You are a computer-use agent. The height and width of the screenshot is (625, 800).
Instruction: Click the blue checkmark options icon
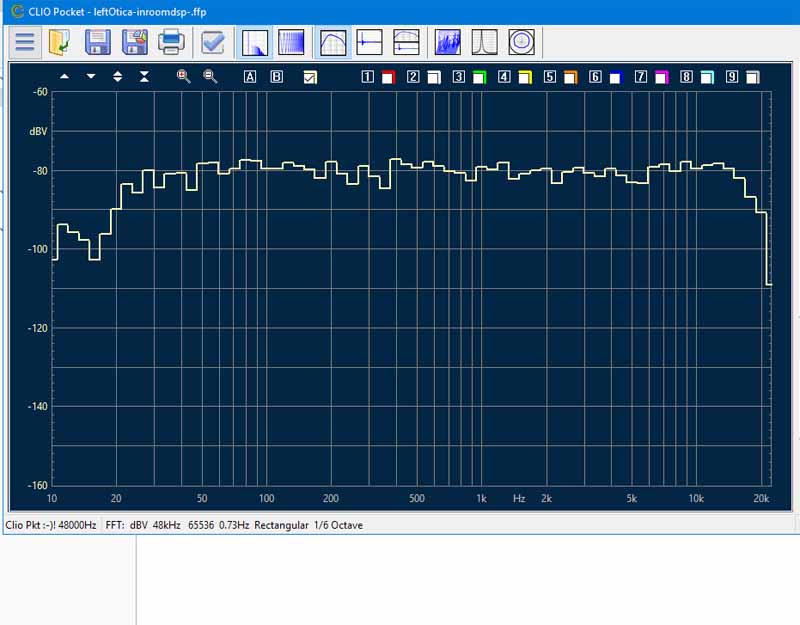pyautogui.click(x=212, y=42)
